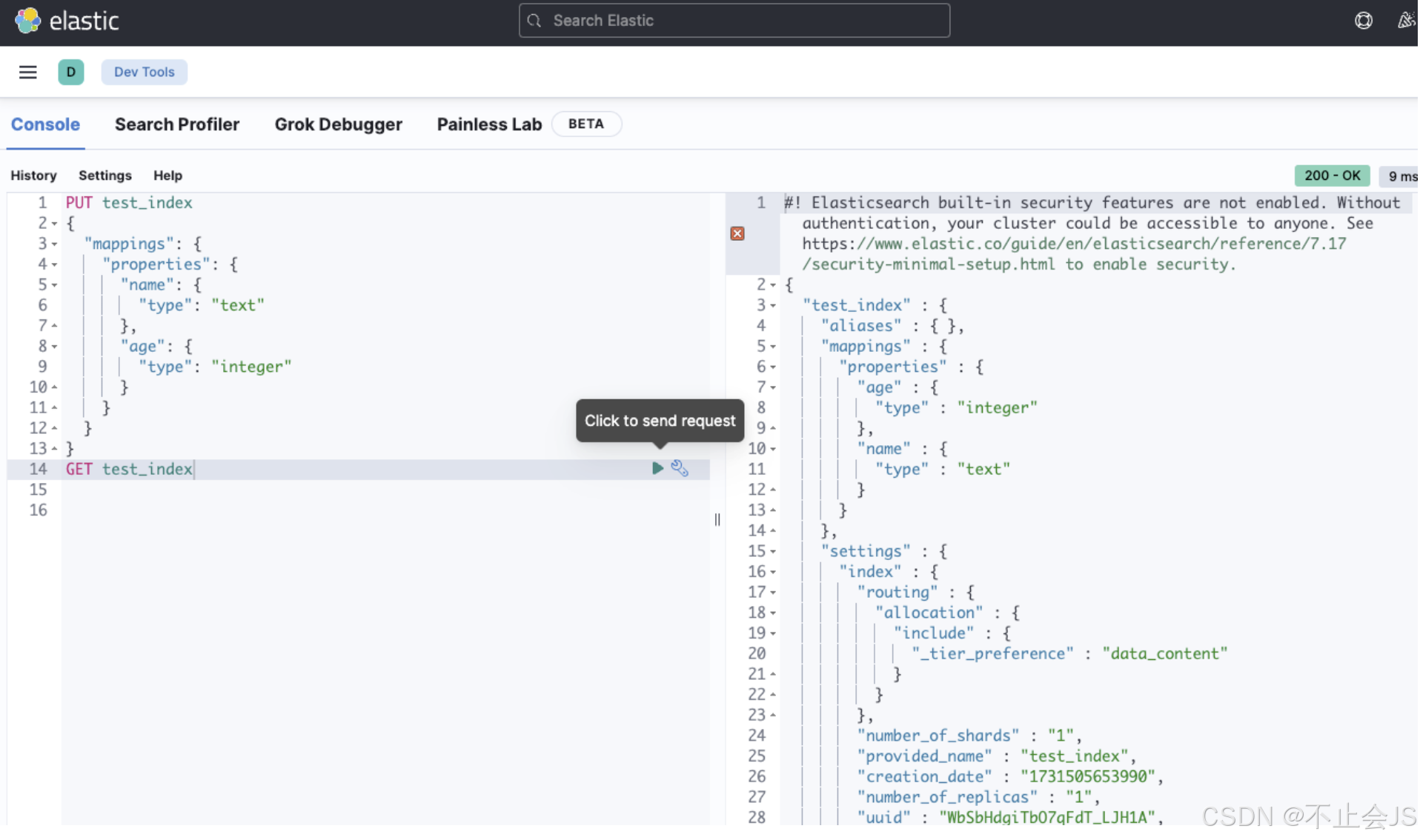
Task: Collapse output "mappings" fold on line 5
Action: 773,347
